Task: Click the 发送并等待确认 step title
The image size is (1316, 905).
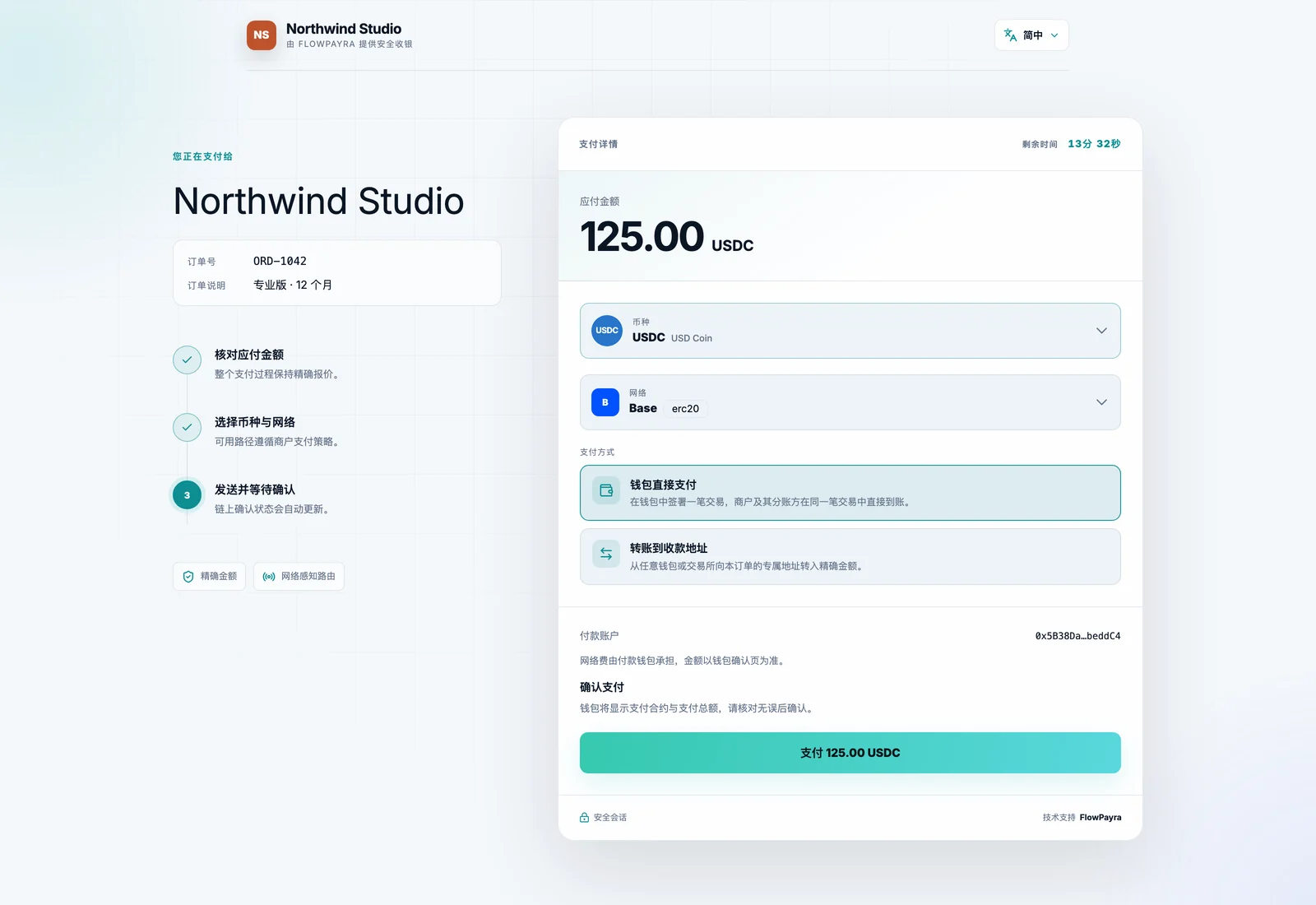Action: point(255,490)
